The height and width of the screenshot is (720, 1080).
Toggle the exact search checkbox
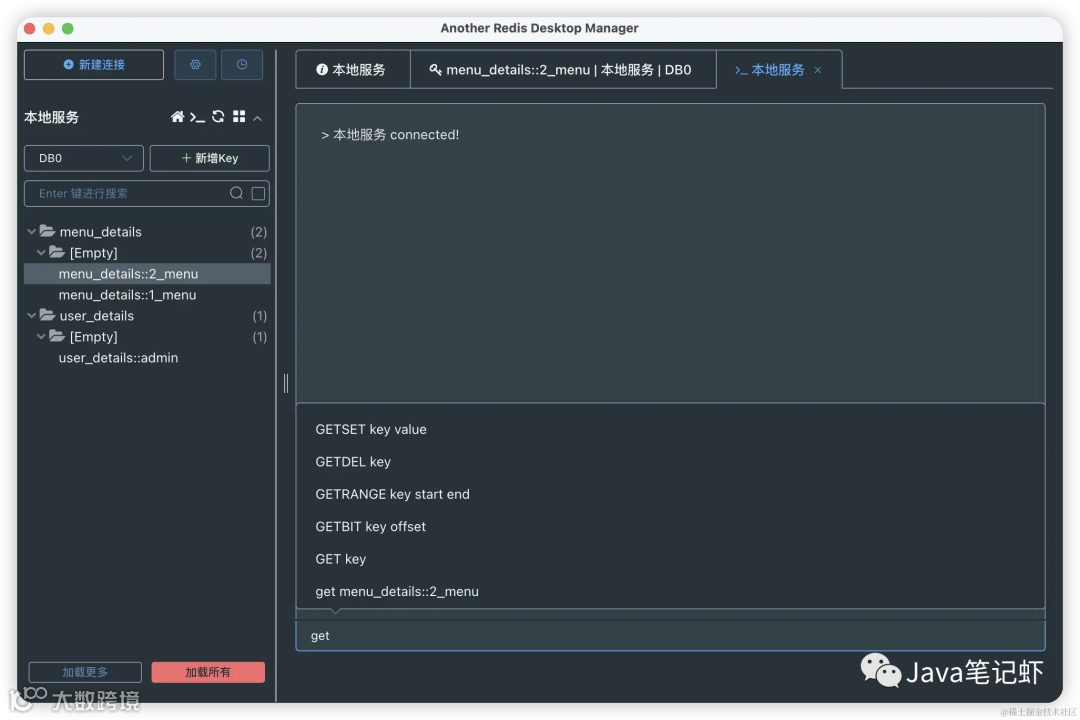coord(258,194)
